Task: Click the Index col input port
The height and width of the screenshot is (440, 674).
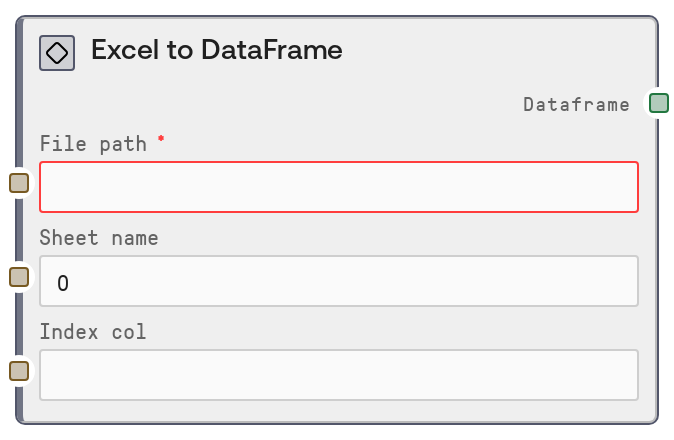Action: [x=19, y=371]
